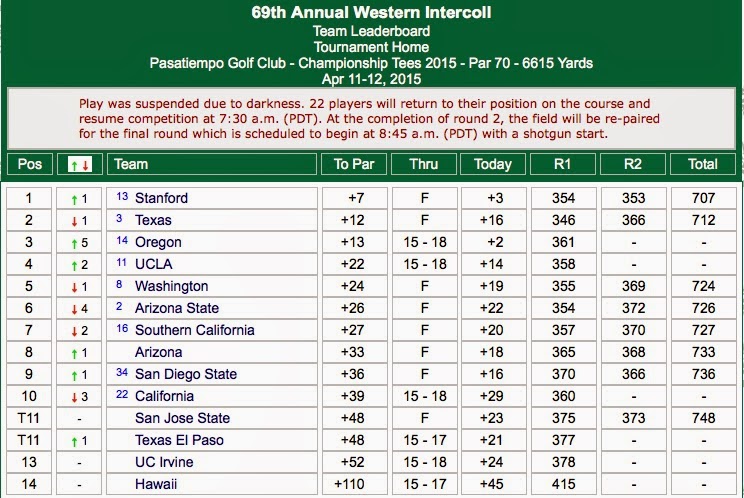The image size is (744, 498).
Task: Click the green up arrow in San Diego State's row
Action: [x=74, y=376]
